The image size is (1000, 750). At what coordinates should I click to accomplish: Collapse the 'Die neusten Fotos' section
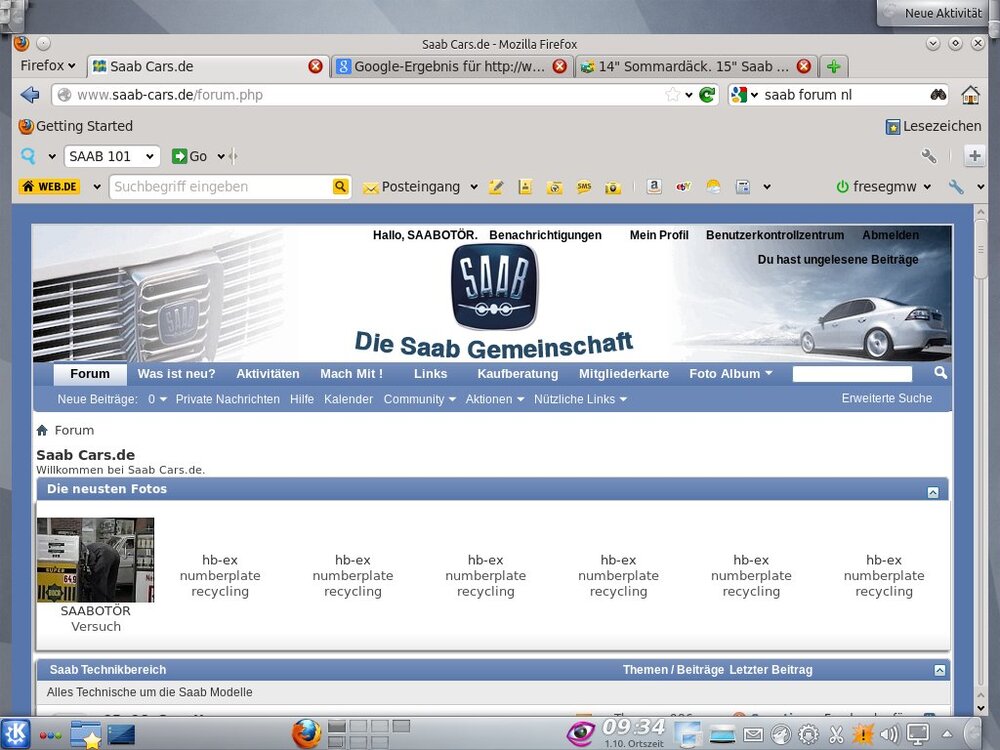click(932, 492)
